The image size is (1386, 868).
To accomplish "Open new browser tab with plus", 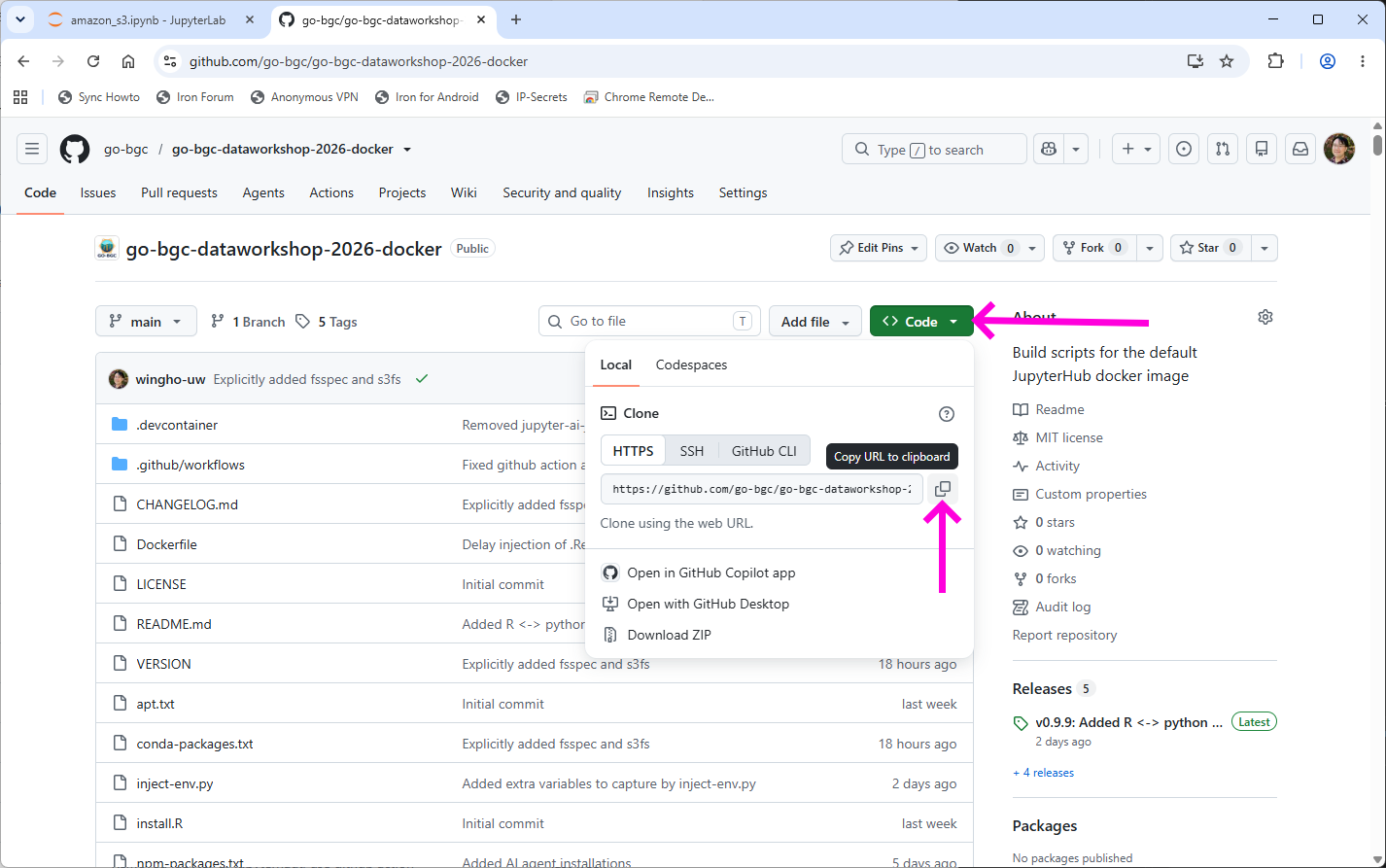I will click(516, 19).
